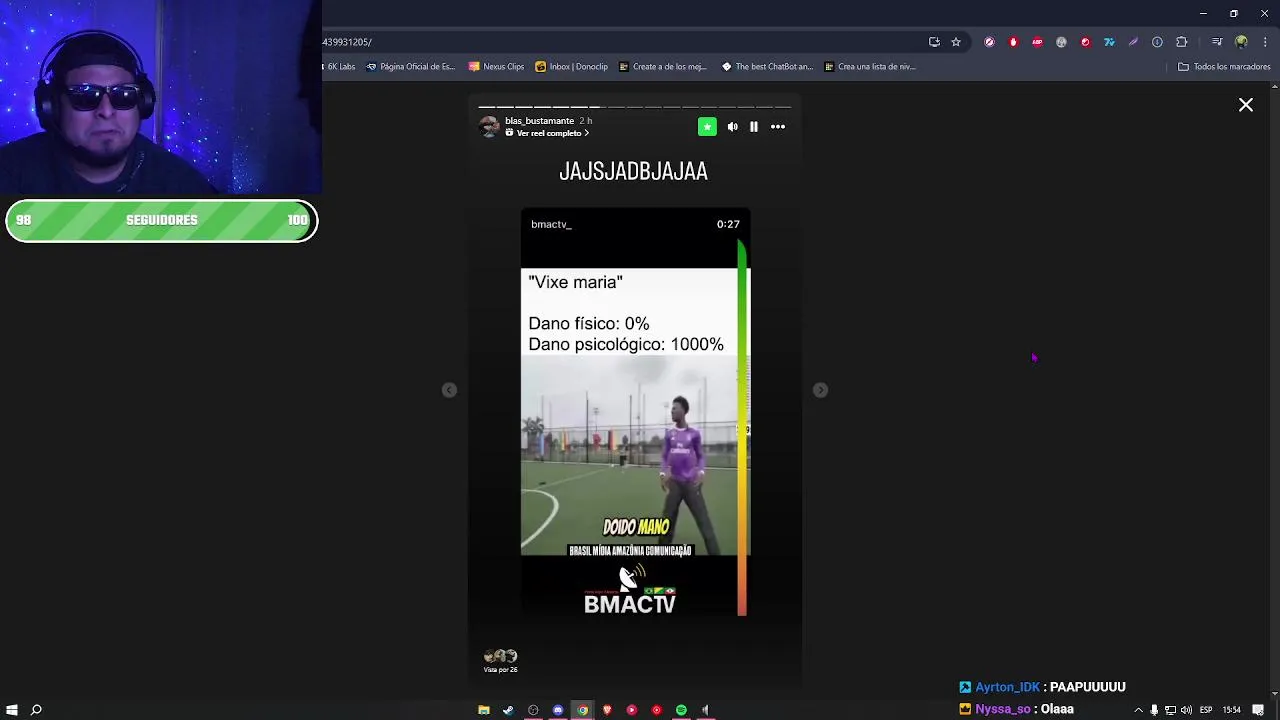Open the 7TV extension
Viewport: 1280px width, 720px height.
point(1109,42)
